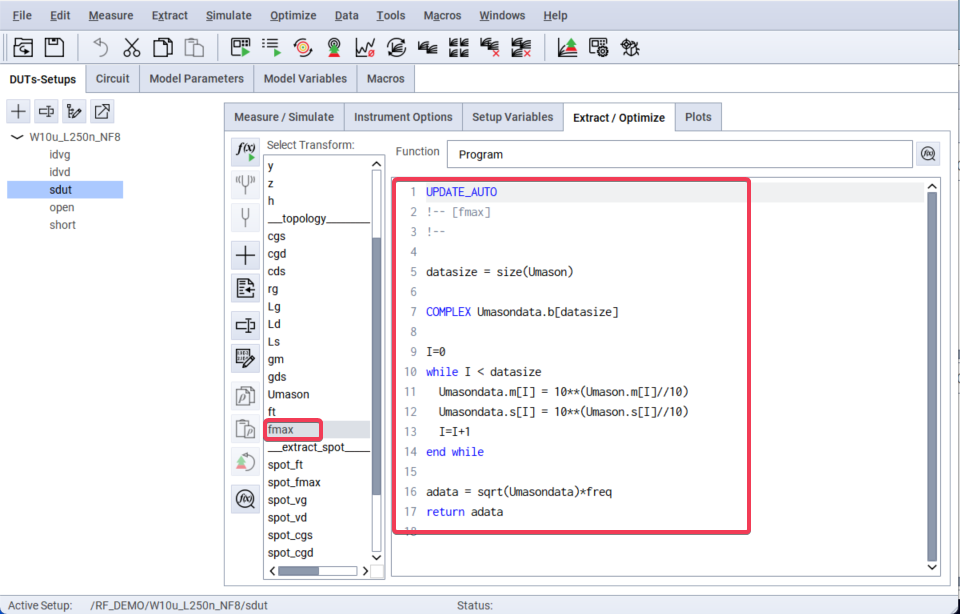
Task: Click transform list scroll down arrow
Action: [x=377, y=556]
